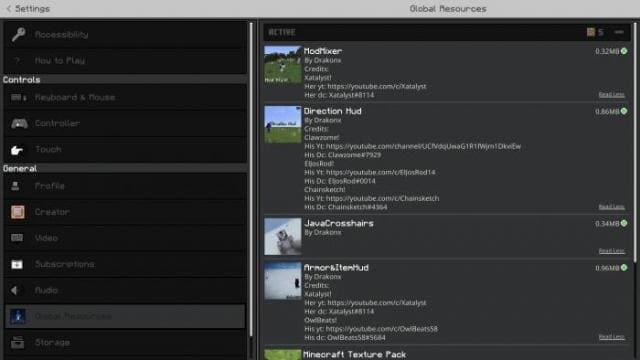Open the Accessibility settings tab
Image resolution: width=640 pixels, height=360 pixels.
point(125,35)
